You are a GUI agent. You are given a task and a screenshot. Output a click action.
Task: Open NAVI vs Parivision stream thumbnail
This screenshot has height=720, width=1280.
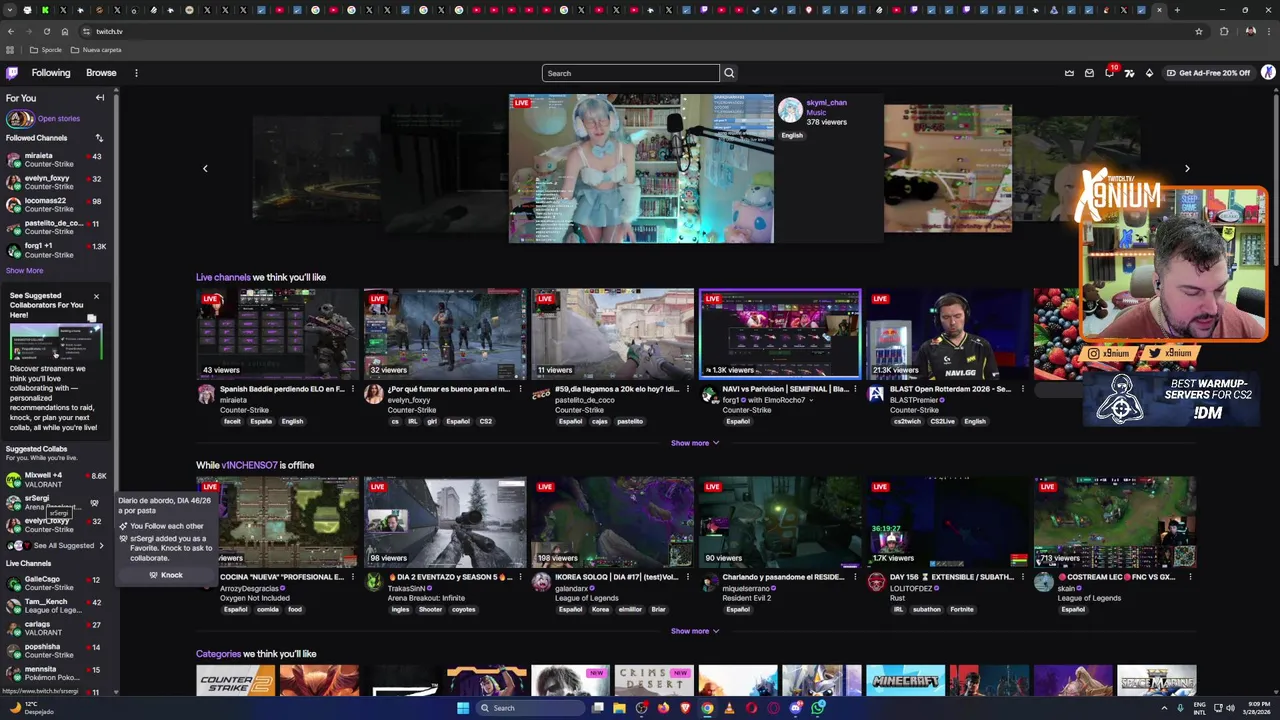pyautogui.click(x=780, y=334)
